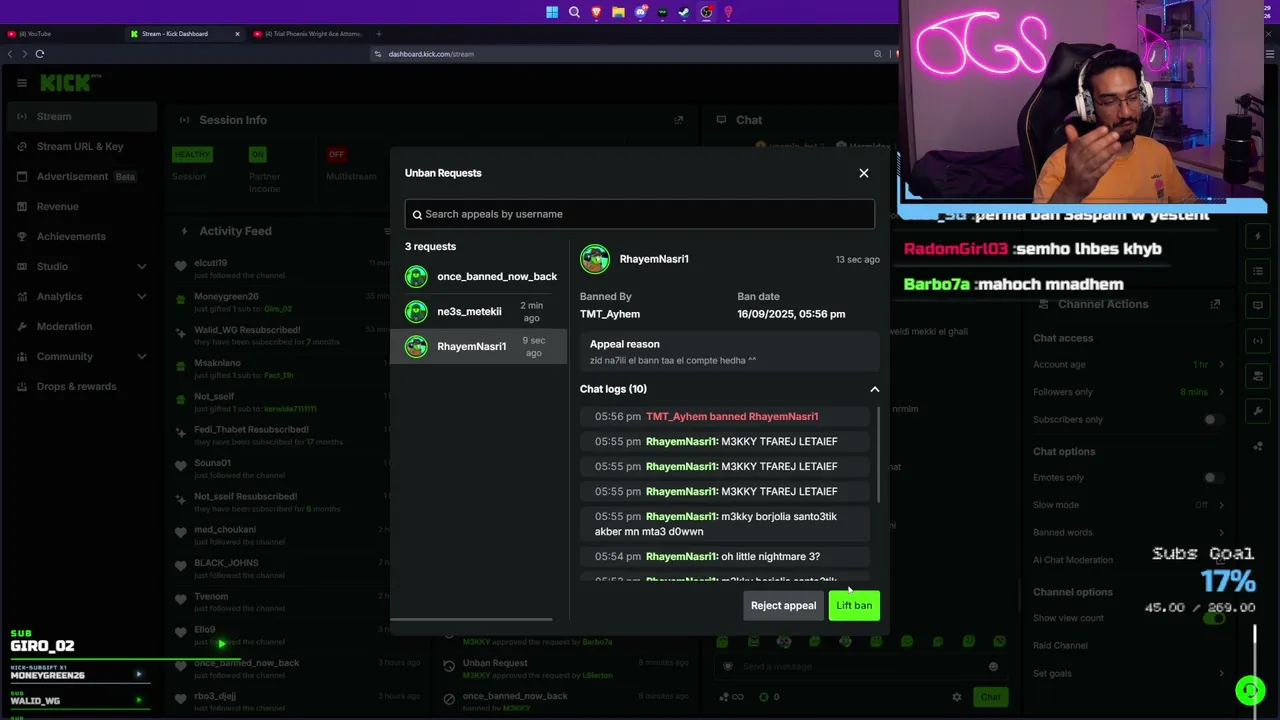
Task: Focus the Search appeals by username field
Action: point(640,214)
